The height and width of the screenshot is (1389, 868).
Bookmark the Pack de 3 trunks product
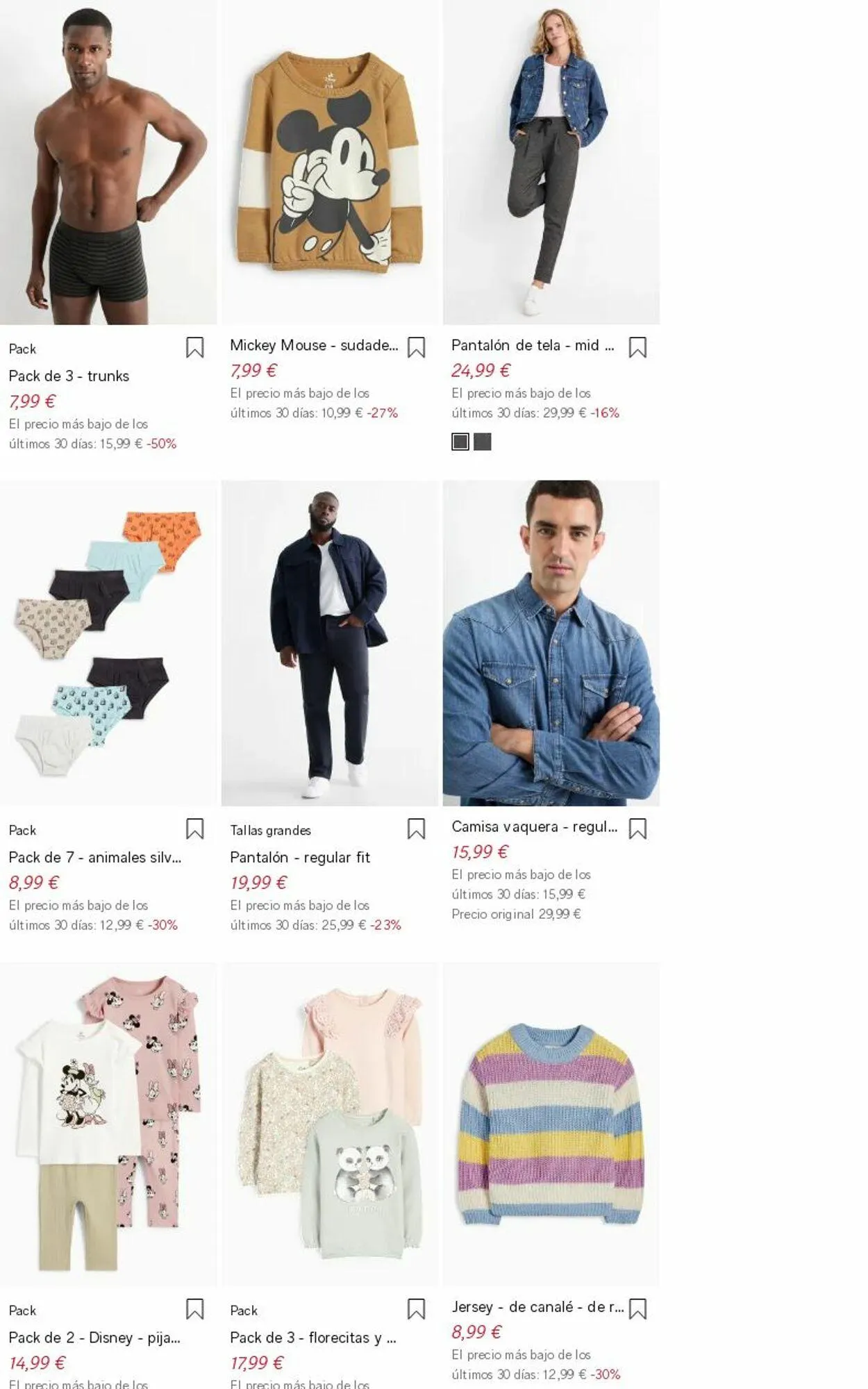click(x=194, y=347)
